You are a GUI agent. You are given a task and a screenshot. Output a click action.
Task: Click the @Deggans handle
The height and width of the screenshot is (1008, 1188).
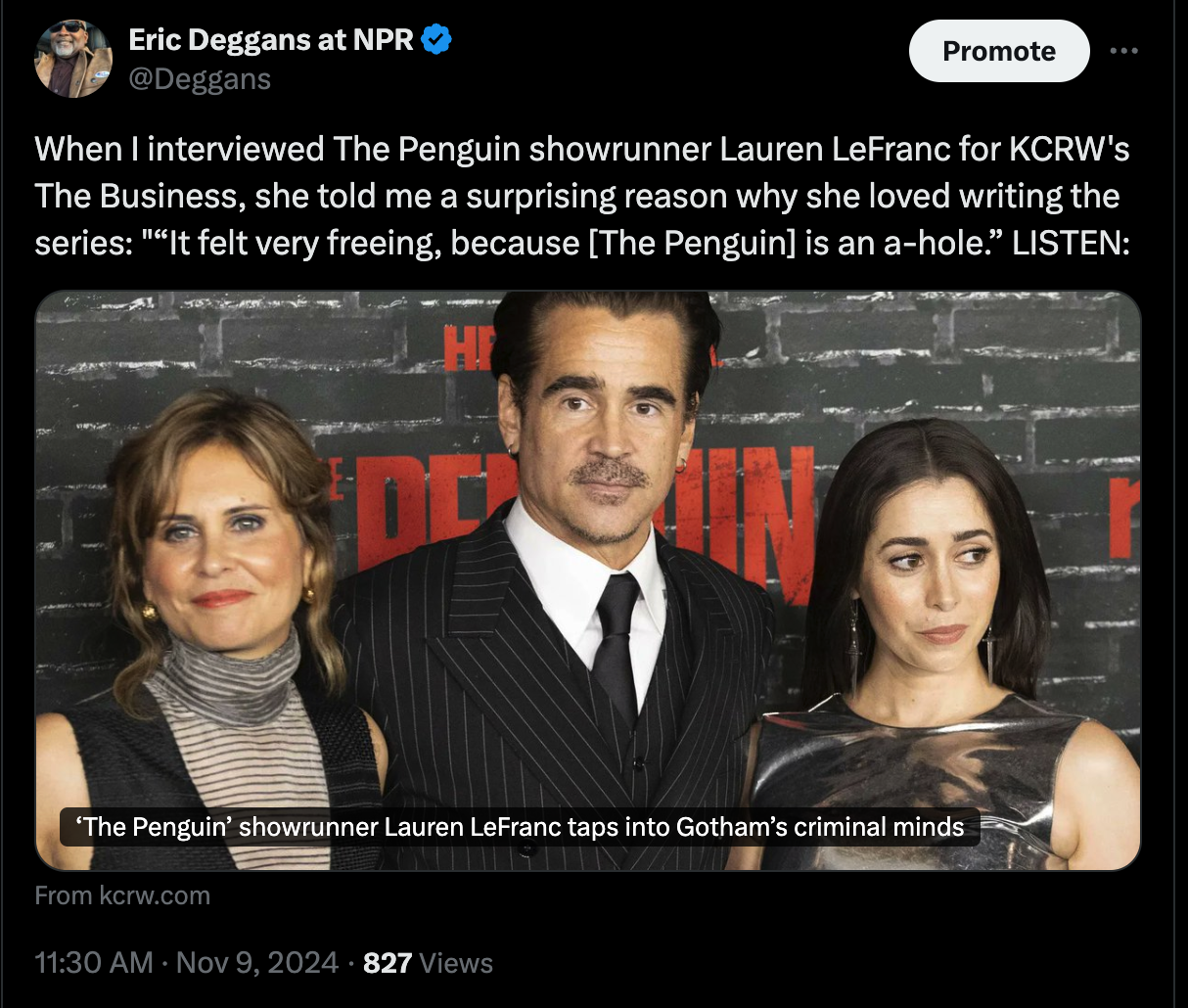[200, 78]
